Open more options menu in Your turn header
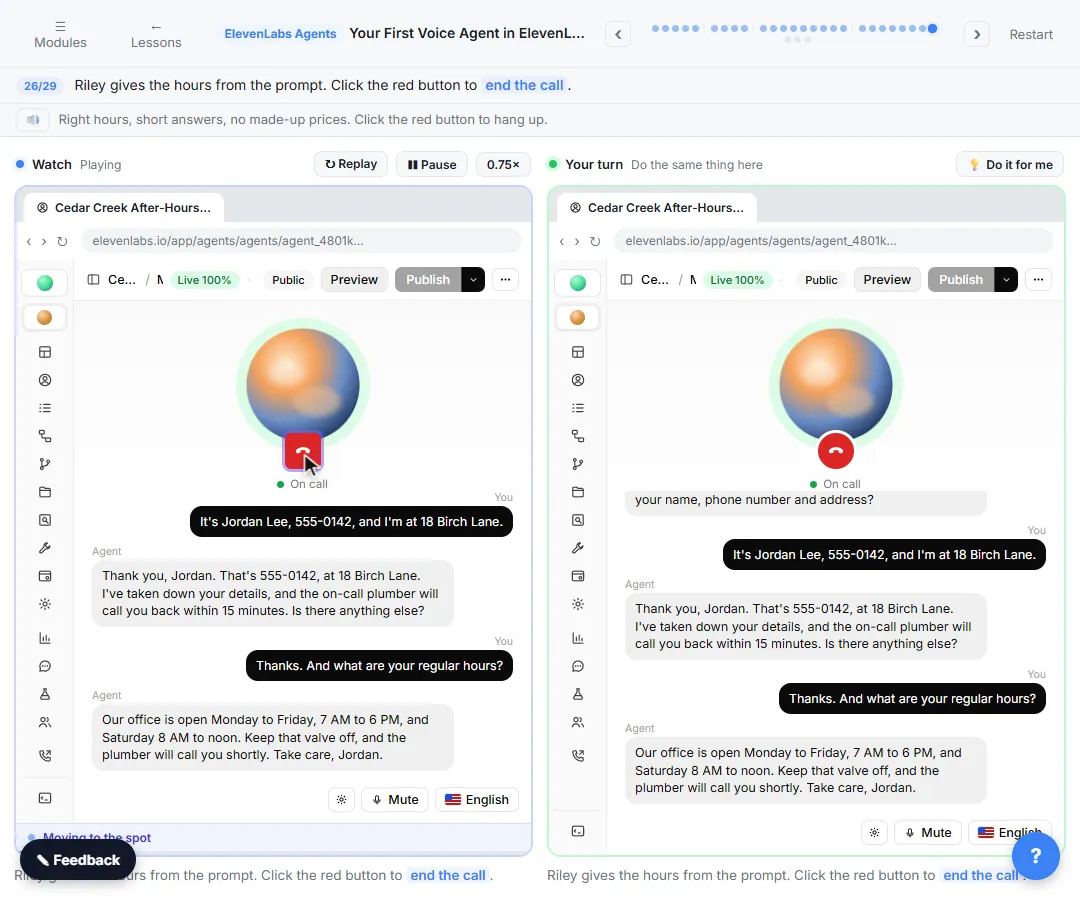This screenshot has width=1080, height=900. click(x=1039, y=280)
